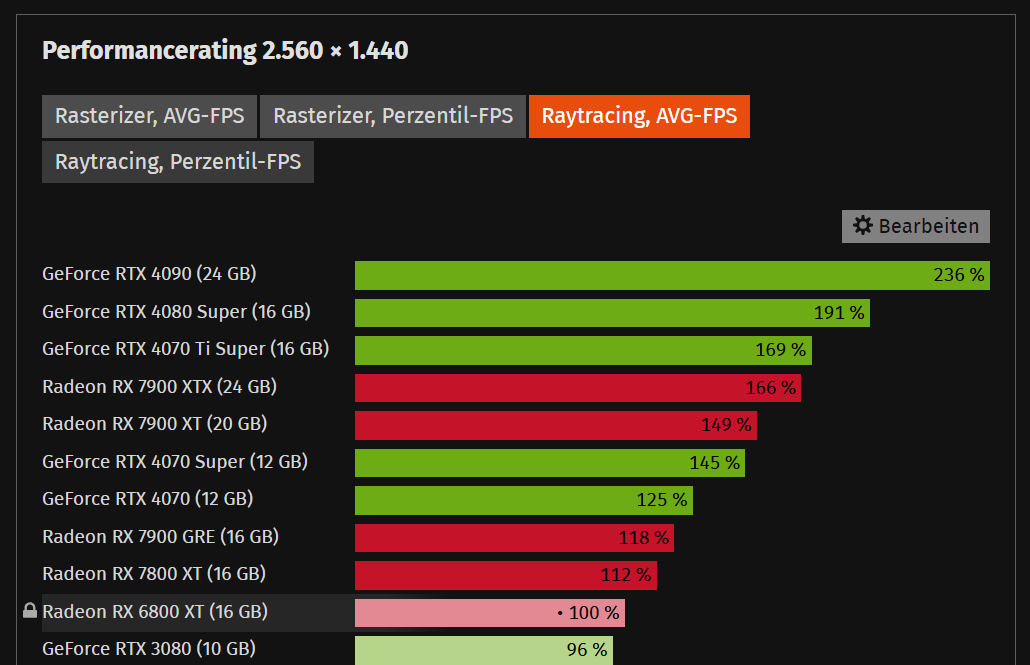Screen dimensions: 1030x665
Task: Show Raytracing, Perzentil-FPS tab
Action: click(178, 162)
